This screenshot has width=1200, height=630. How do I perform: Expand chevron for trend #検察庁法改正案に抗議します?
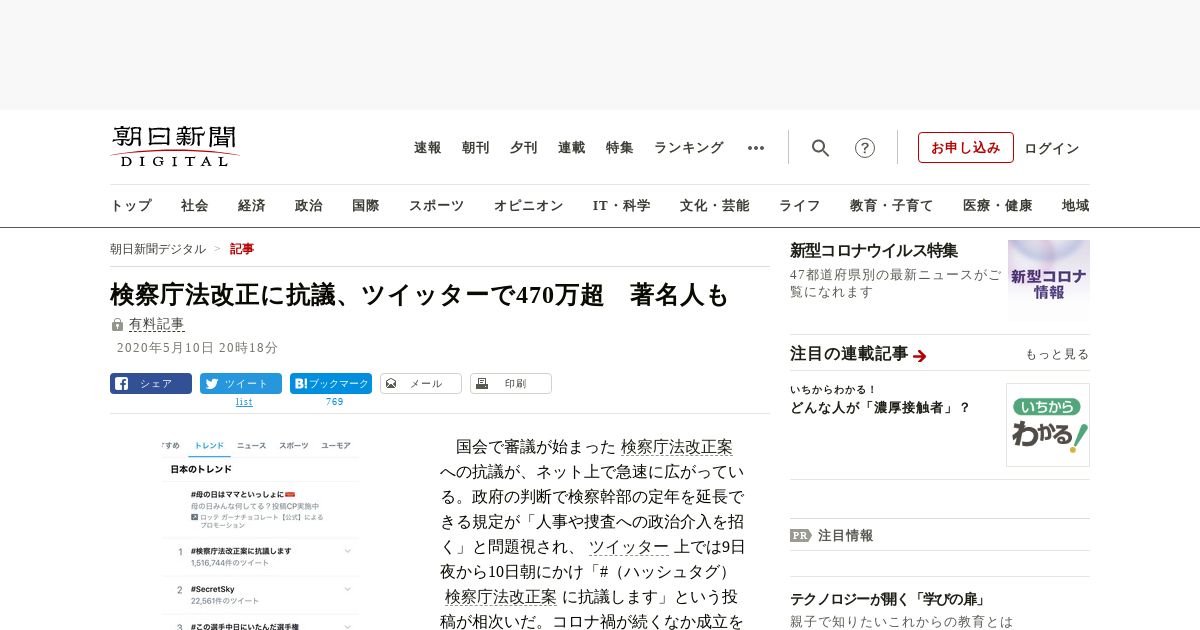[348, 551]
